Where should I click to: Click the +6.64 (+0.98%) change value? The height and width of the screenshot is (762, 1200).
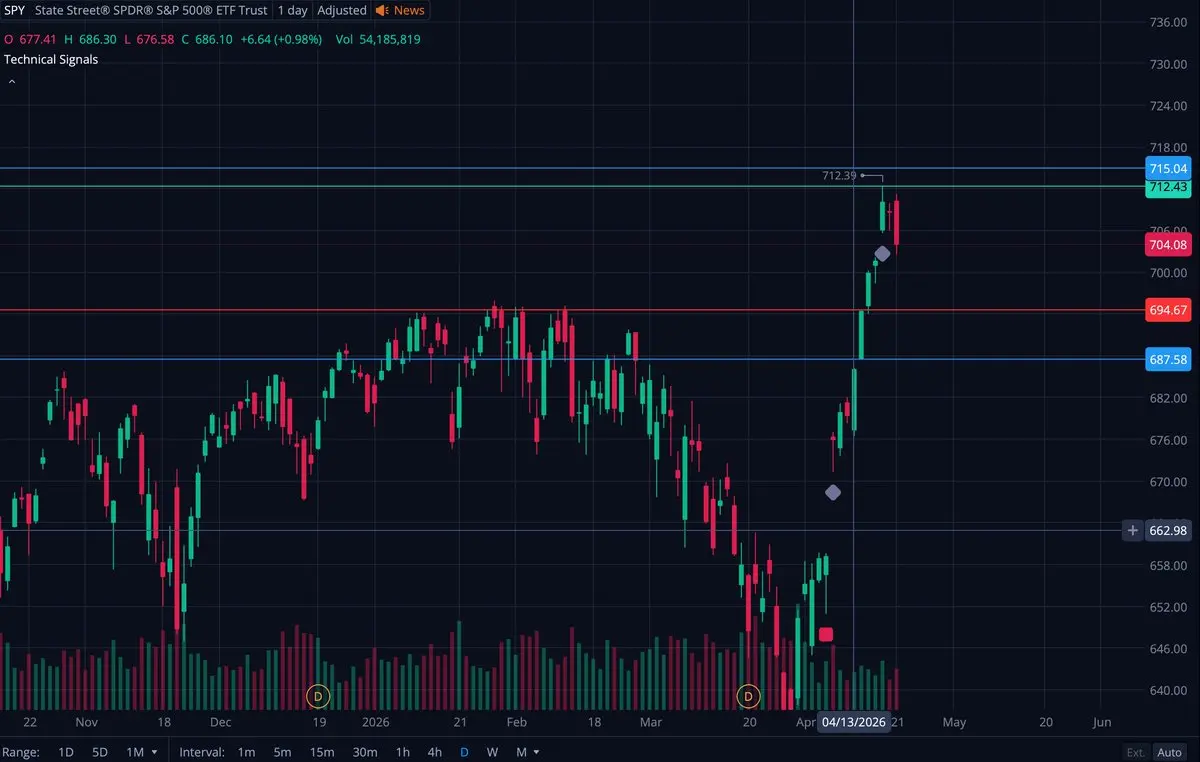283,39
